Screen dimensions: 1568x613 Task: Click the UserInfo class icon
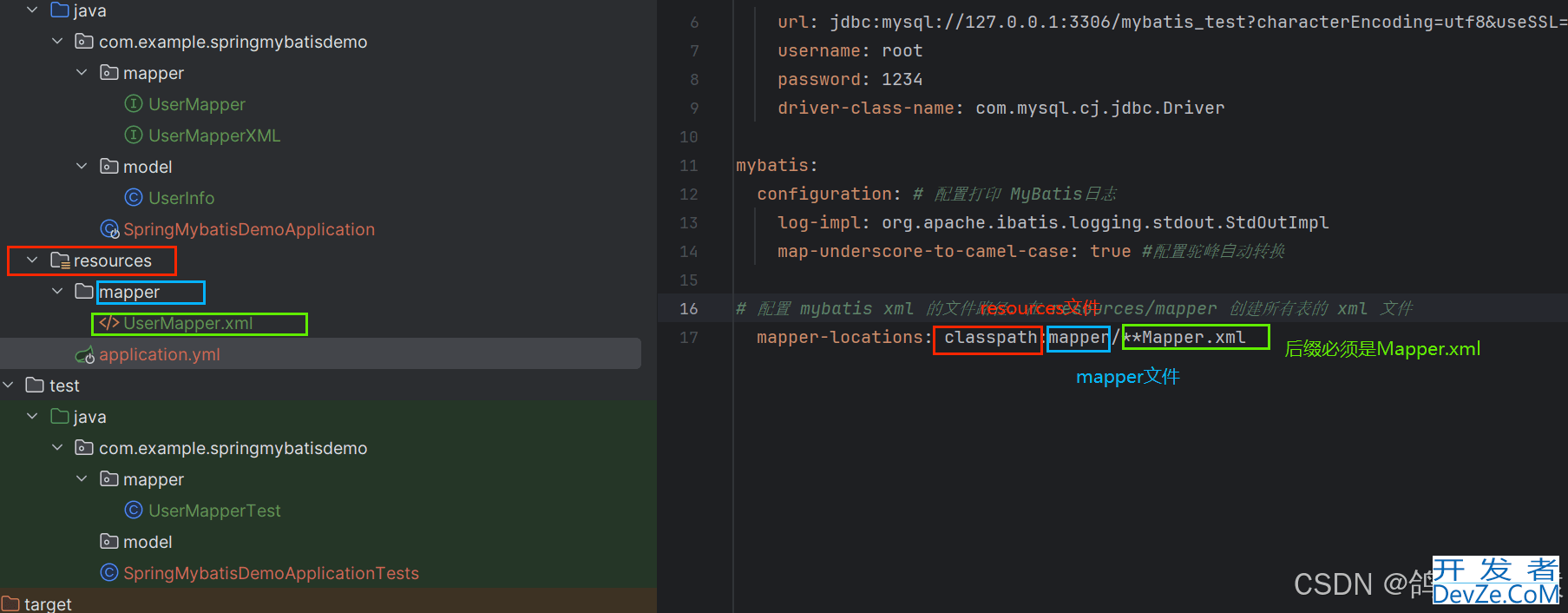tap(134, 198)
